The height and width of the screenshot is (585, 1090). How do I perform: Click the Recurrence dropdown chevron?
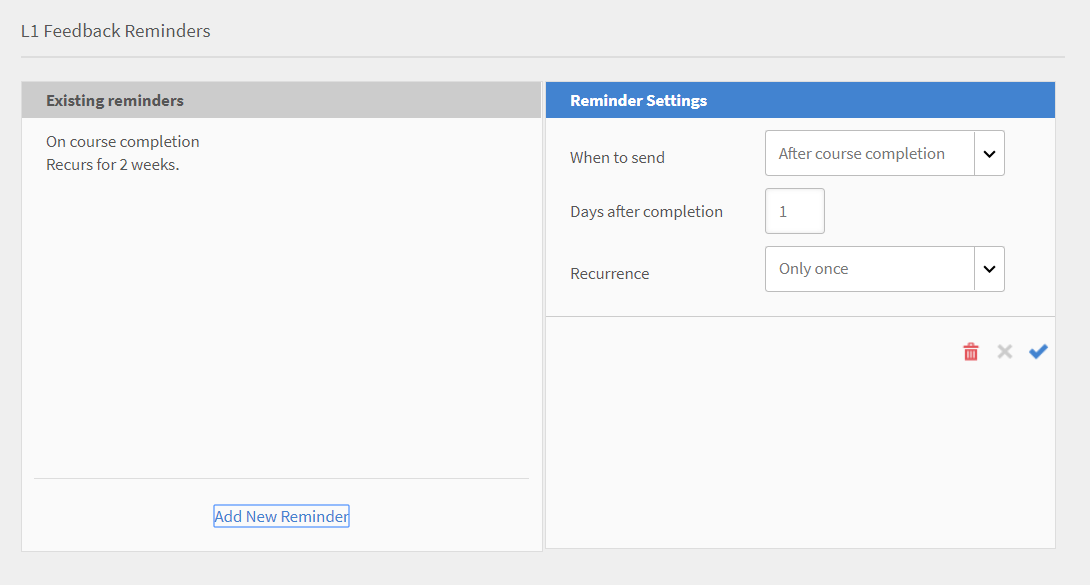(x=989, y=268)
